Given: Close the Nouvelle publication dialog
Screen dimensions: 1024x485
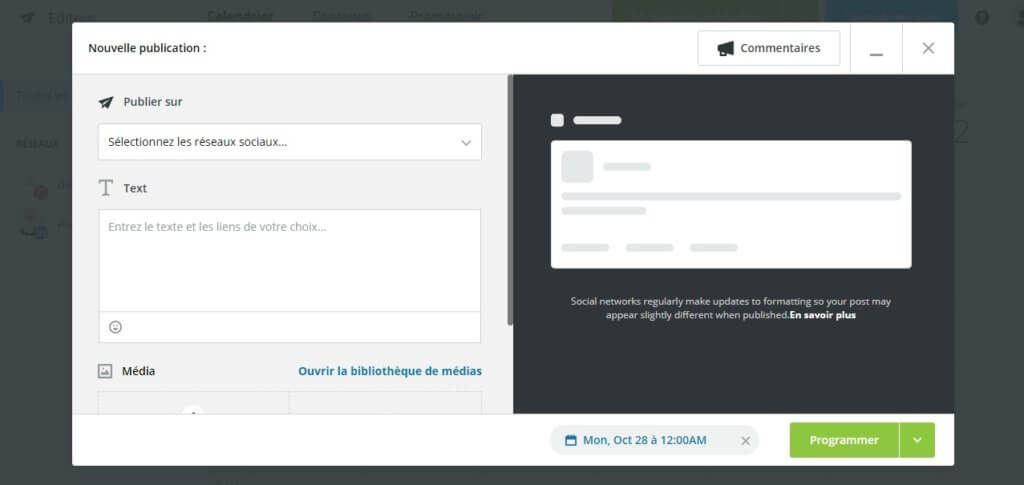Looking at the screenshot, I should point(928,48).
